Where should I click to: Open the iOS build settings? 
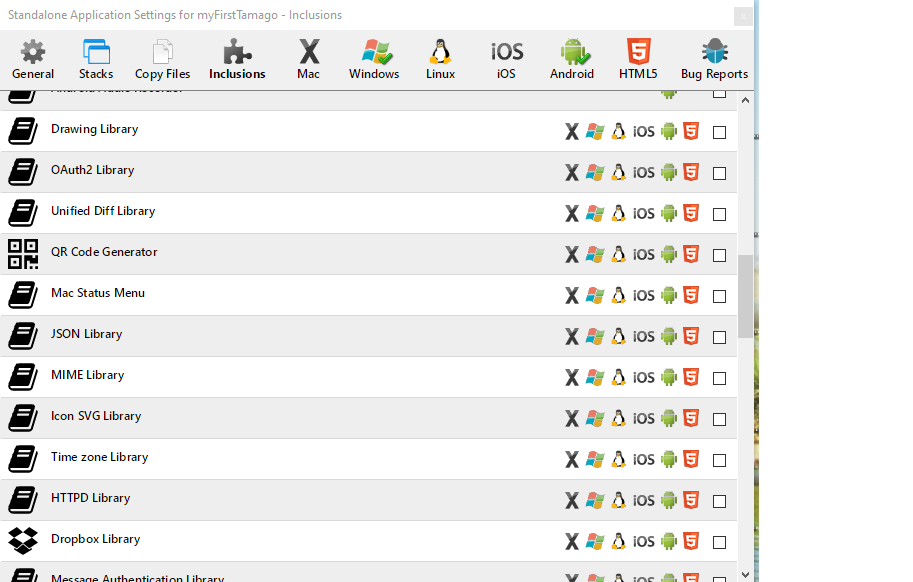506,59
